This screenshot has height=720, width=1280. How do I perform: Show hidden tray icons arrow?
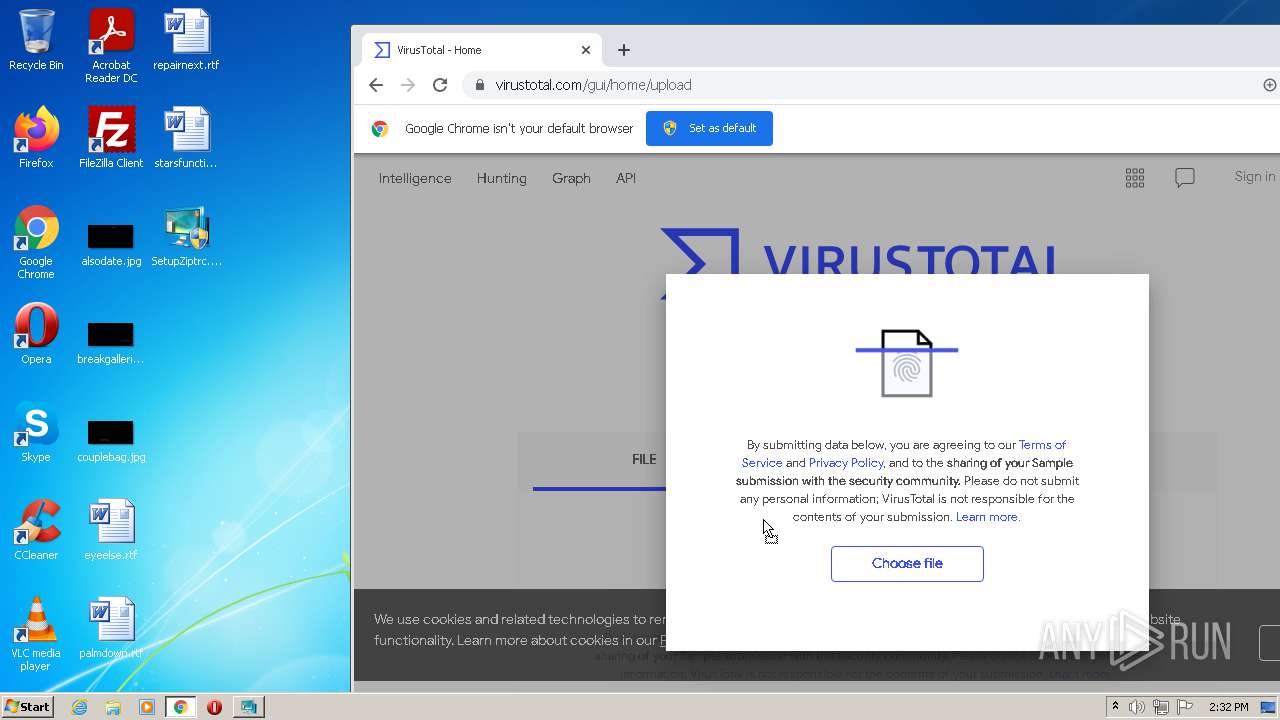pos(1115,707)
